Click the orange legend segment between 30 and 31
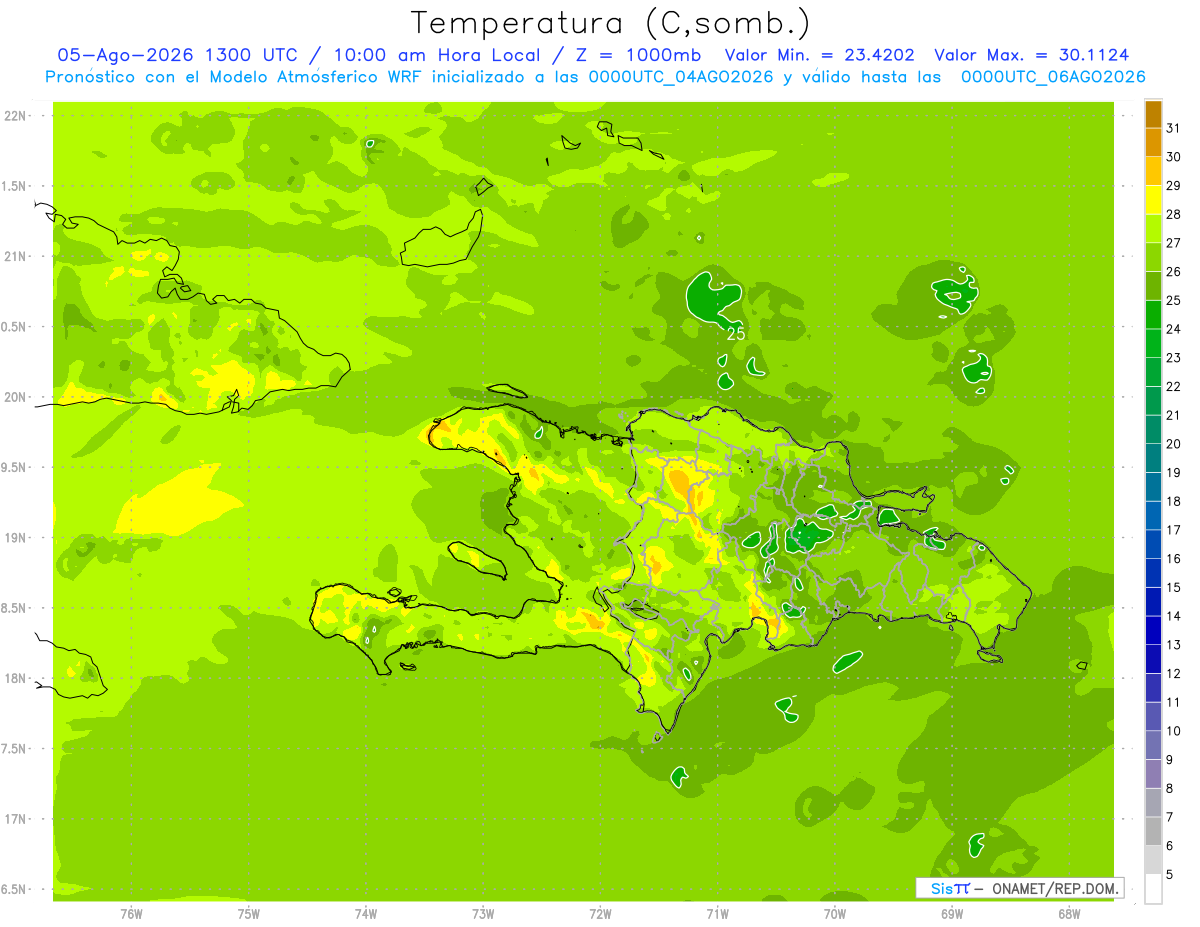The width and height of the screenshot is (1200, 927). 1153,143
